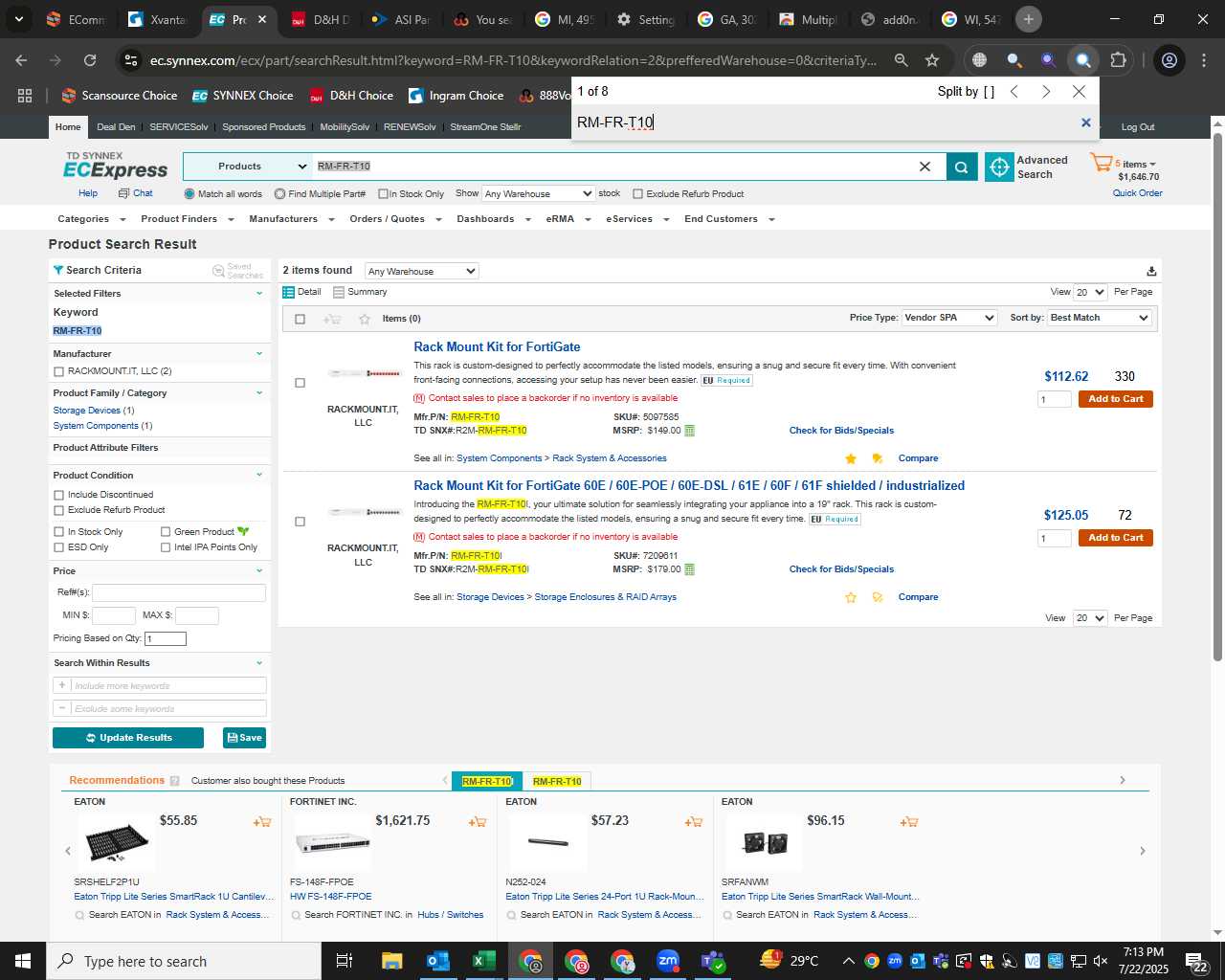Image resolution: width=1225 pixels, height=980 pixels.
Task: Open the Manufacturers menu
Action: (291, 219)
